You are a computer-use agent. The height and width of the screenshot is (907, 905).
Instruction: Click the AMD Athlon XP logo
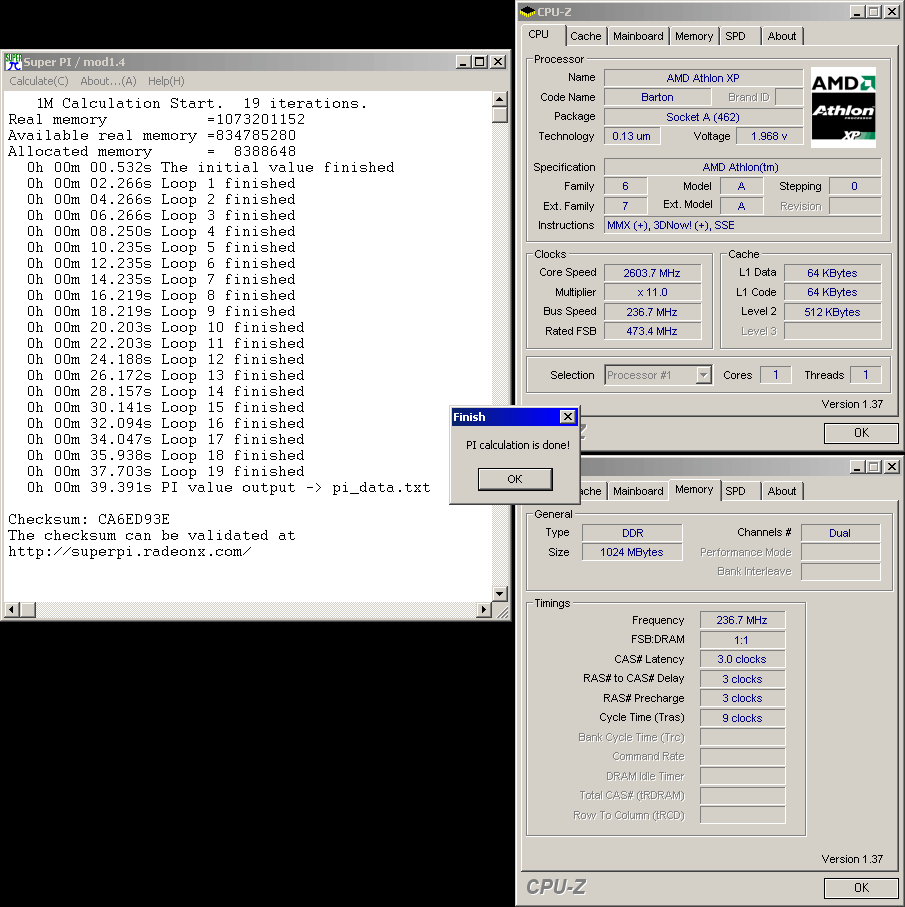(x=843, y=108)
